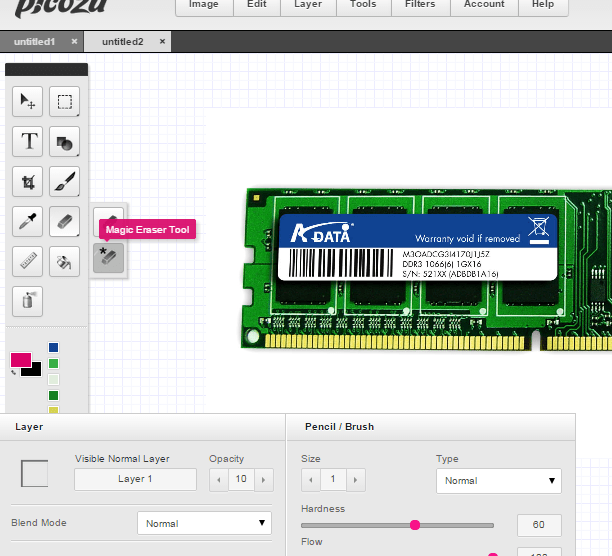Click the Layer panel header
This screenshot has width=612, height=556.
[x=142, y=427]
